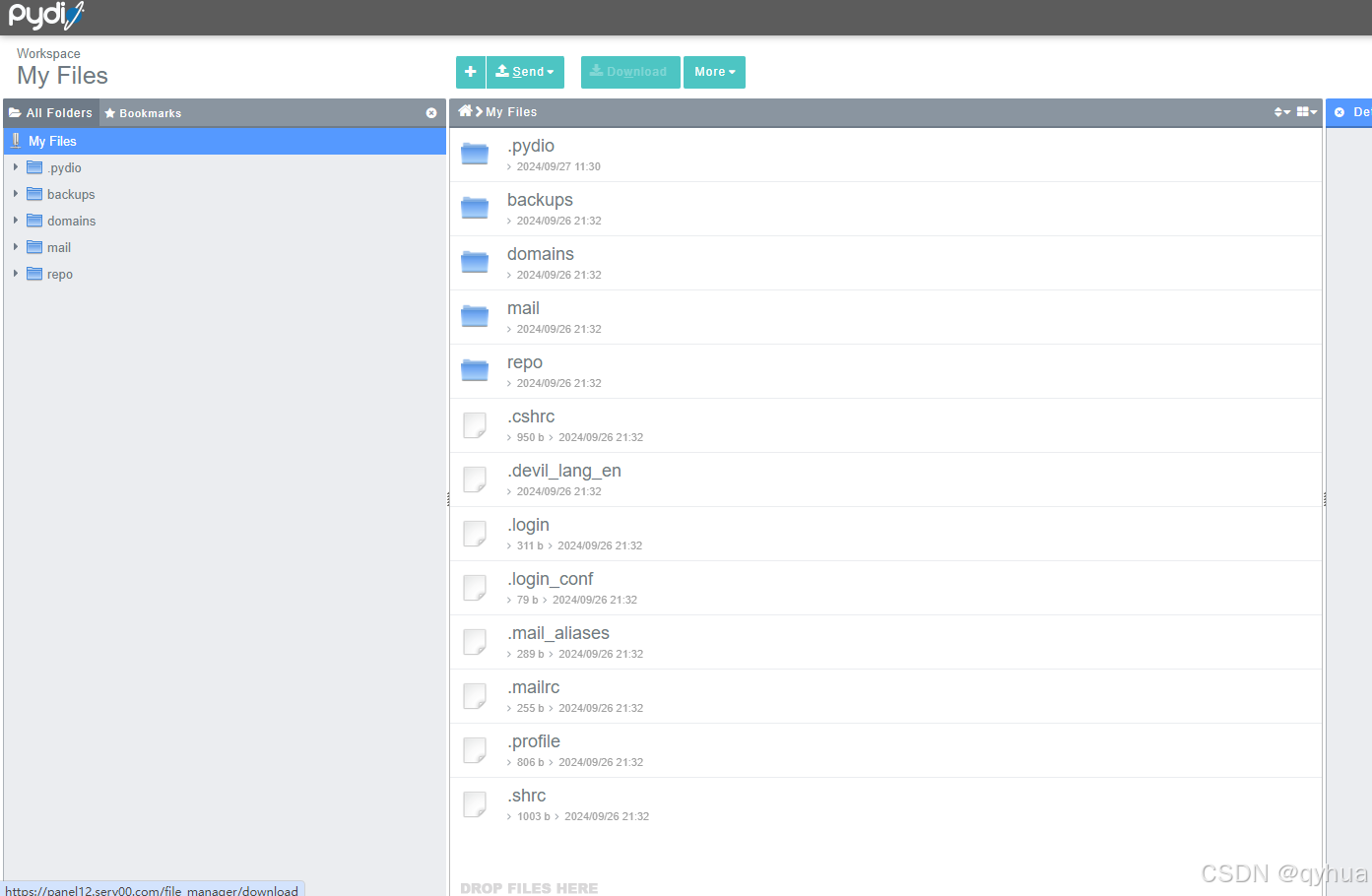Viewport: 1372px width, 896px height.
Task: Click the mail folder icon in list
Action: tap(475, 316)
